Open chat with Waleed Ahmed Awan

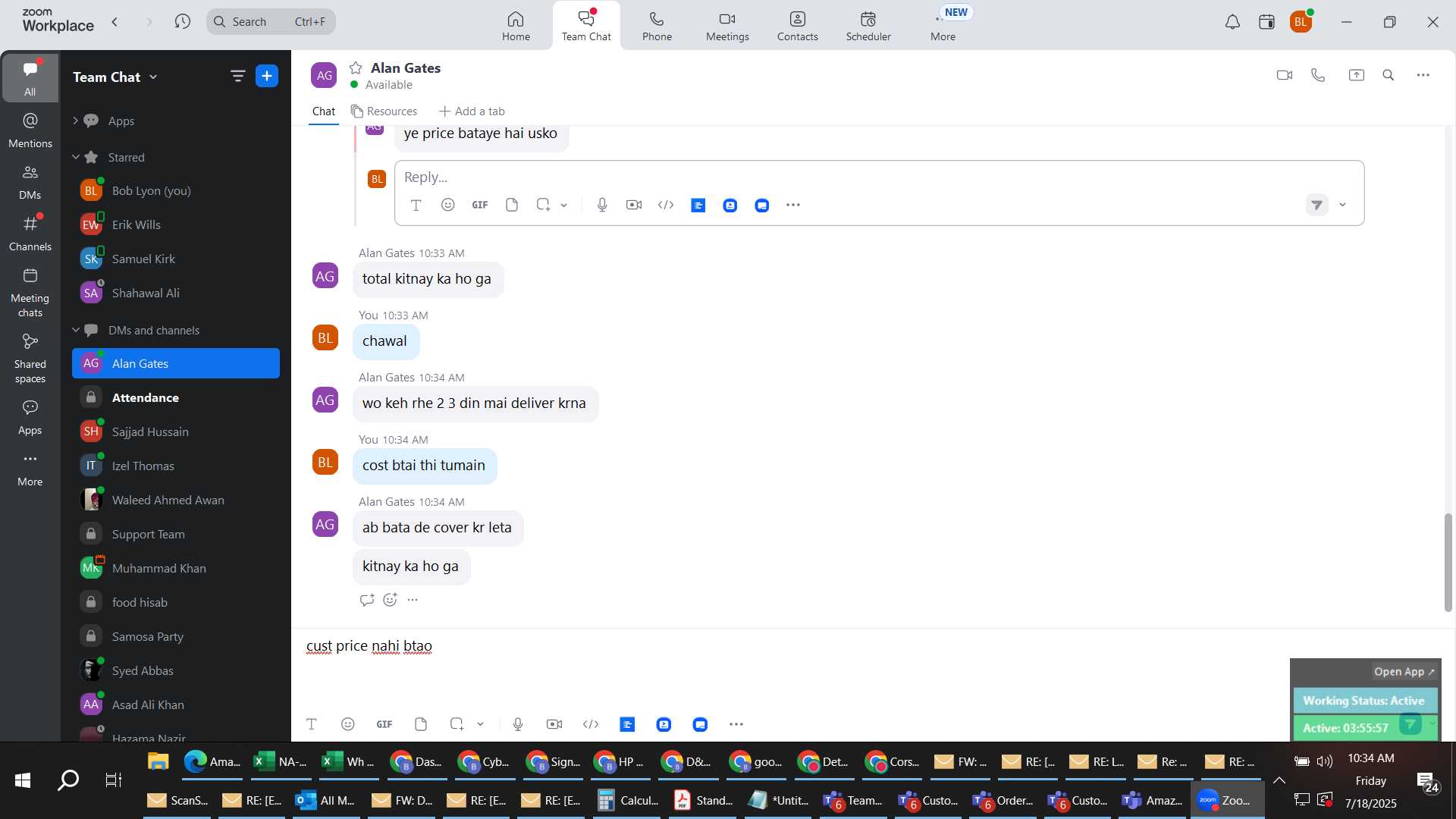pyautogui.click(x=176, y=500)
